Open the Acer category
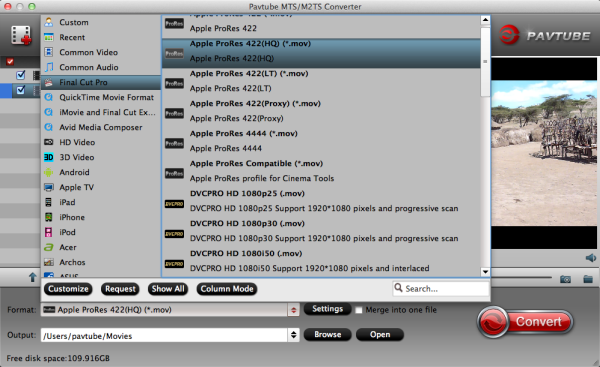 [101, 247]
